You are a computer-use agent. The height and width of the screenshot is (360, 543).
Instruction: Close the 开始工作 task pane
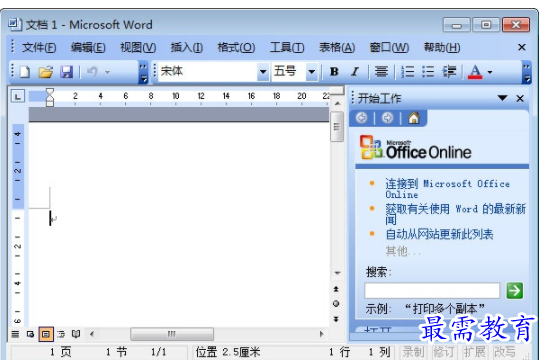point(520,98)
